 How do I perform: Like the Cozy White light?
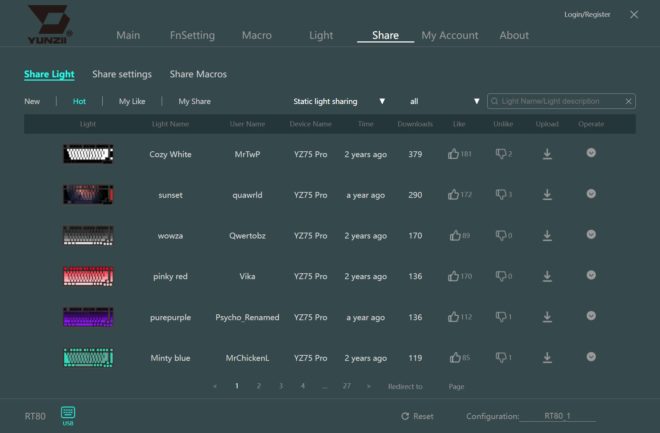pos(453,154)
